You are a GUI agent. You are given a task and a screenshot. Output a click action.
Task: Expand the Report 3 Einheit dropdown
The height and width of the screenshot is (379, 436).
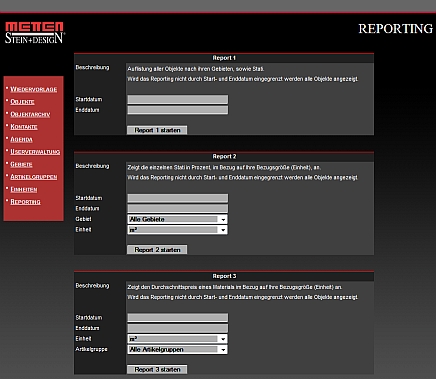coord(178,339)
